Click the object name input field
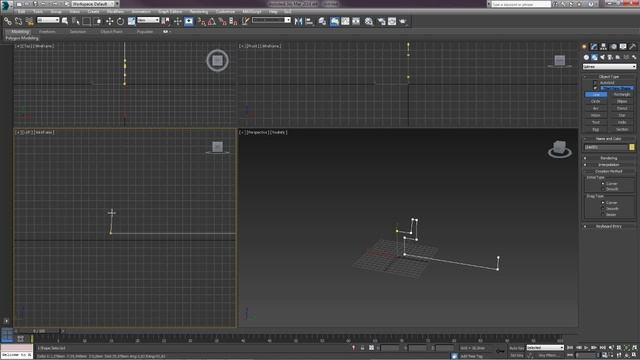 (606, 147)
